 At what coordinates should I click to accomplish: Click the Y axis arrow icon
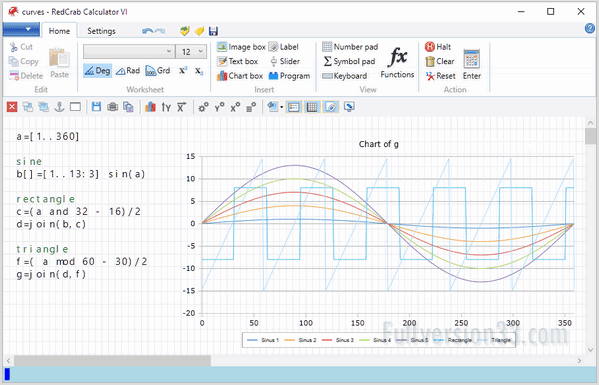pos(166,107)
